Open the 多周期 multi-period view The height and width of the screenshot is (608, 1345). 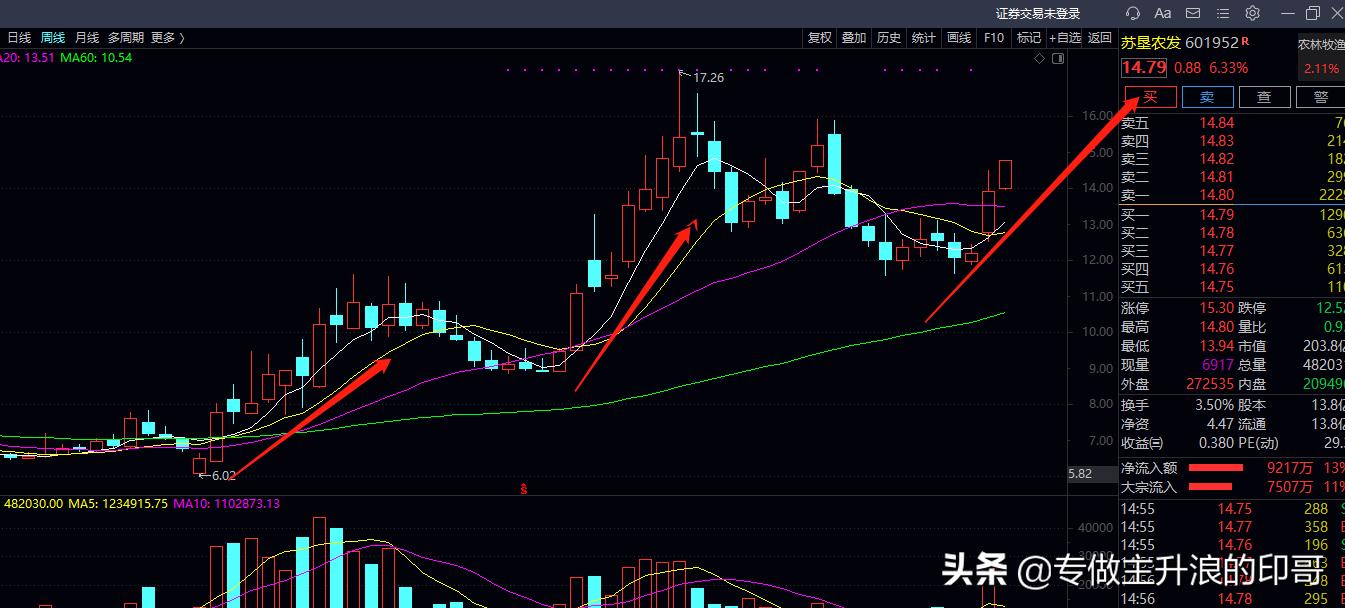124,37
